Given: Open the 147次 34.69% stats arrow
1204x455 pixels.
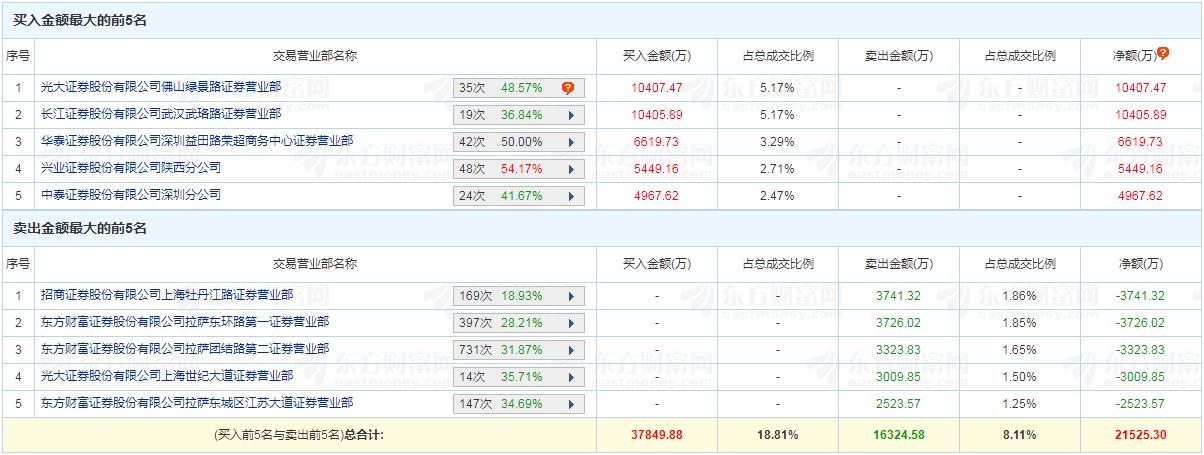Looking at the screenshot, I should (x=570, y=404).
